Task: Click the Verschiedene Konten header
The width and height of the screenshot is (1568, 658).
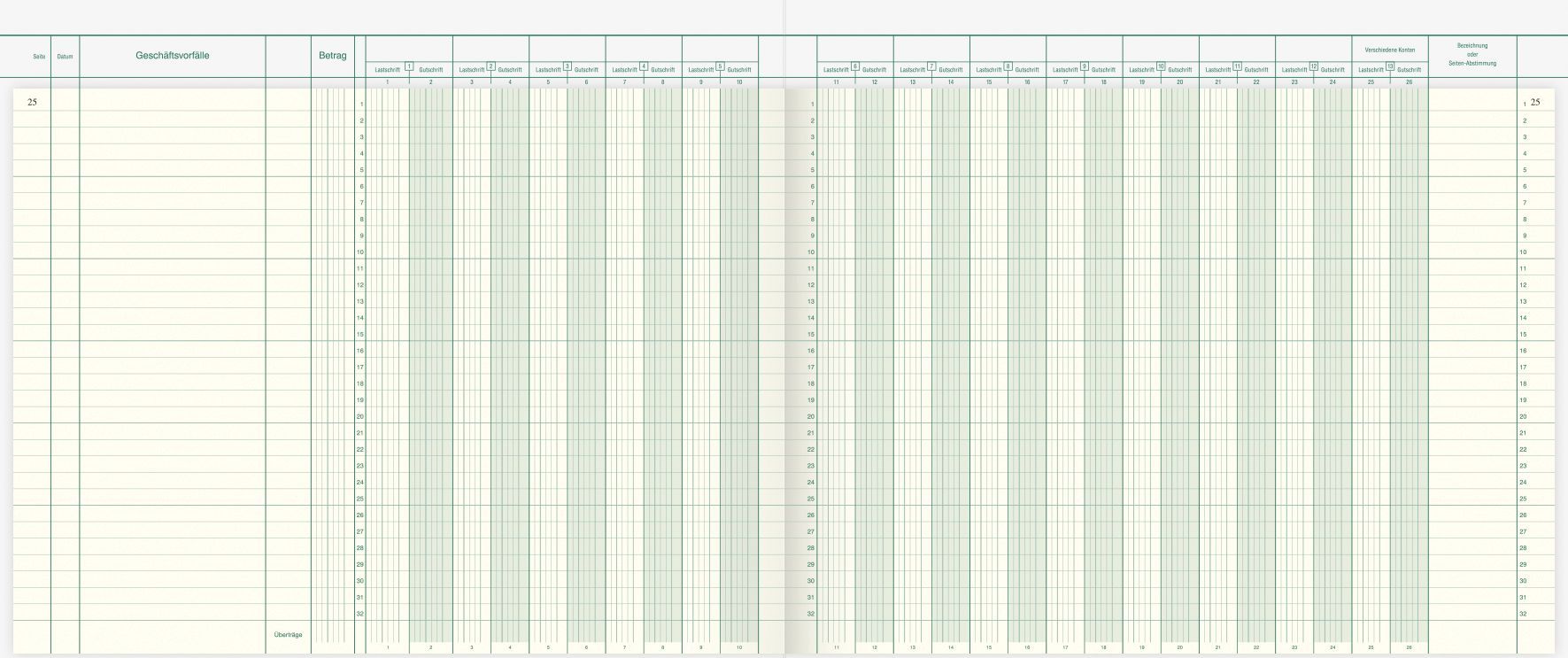Action: coord(1390,50)
